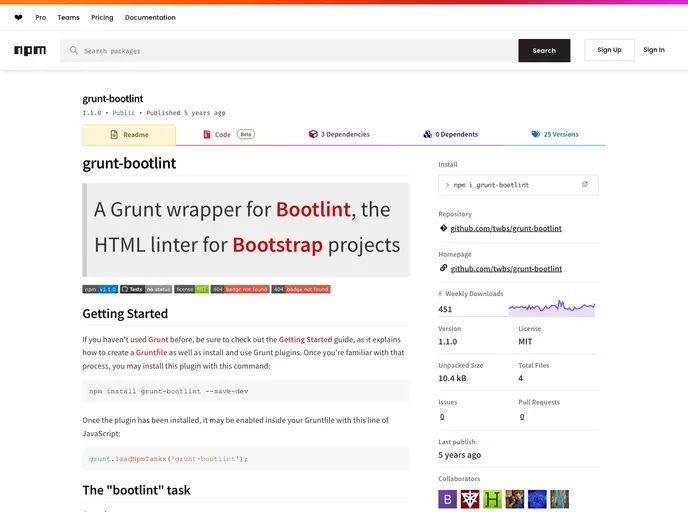The image size is (688, 512).
Task: Open the Grunt link in Getting Started paragraph
Action: 158,340
